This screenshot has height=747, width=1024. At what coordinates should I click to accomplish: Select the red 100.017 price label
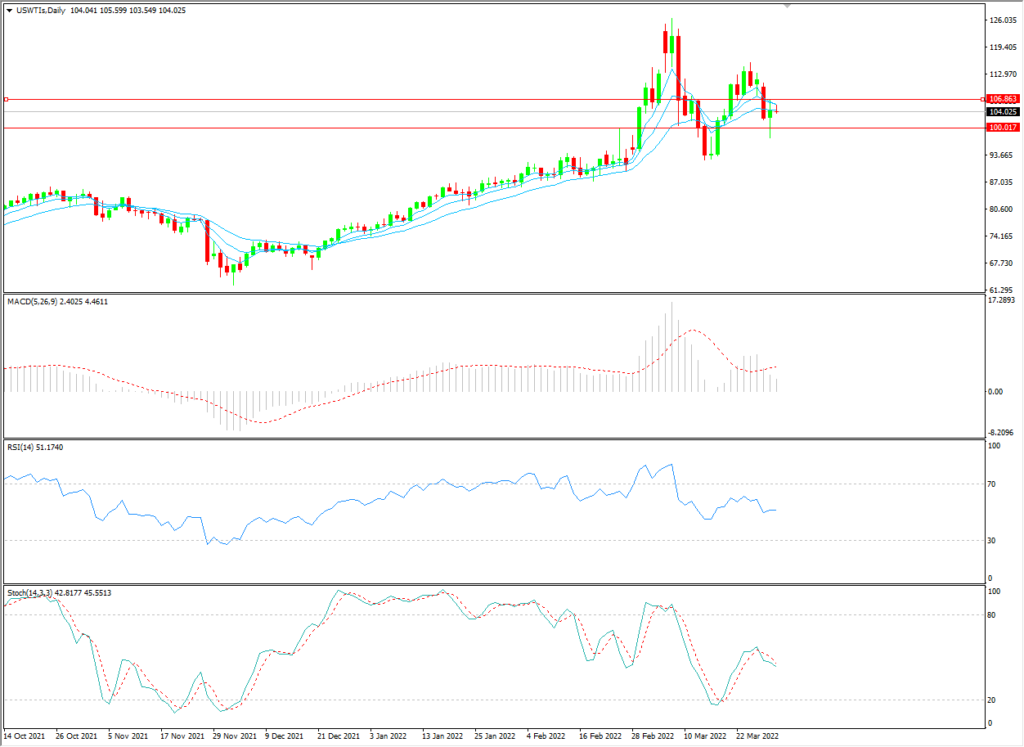click(1003, 128)
